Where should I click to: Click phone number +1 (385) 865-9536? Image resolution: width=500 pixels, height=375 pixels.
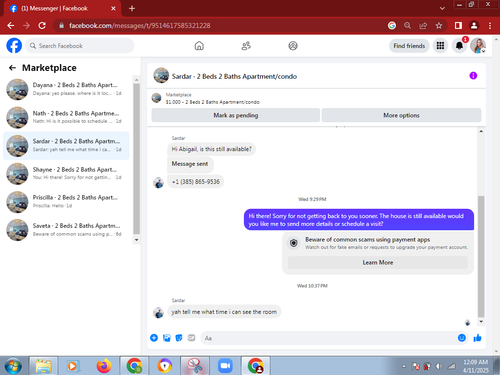tap(196, 182)
